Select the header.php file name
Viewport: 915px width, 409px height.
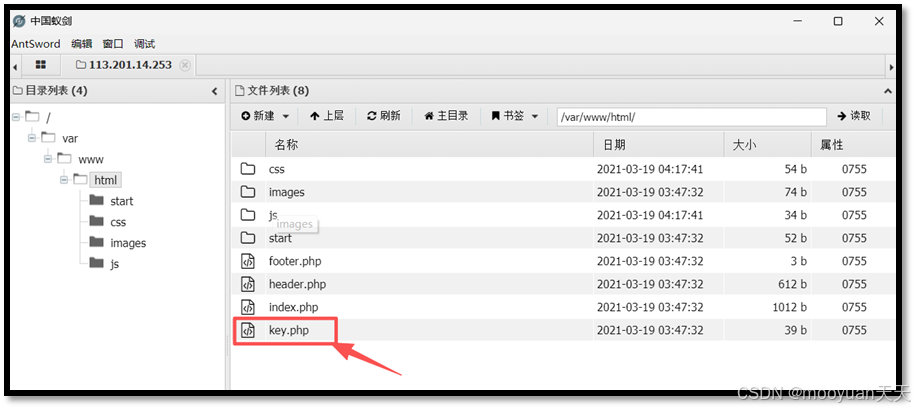pos(298,284)
